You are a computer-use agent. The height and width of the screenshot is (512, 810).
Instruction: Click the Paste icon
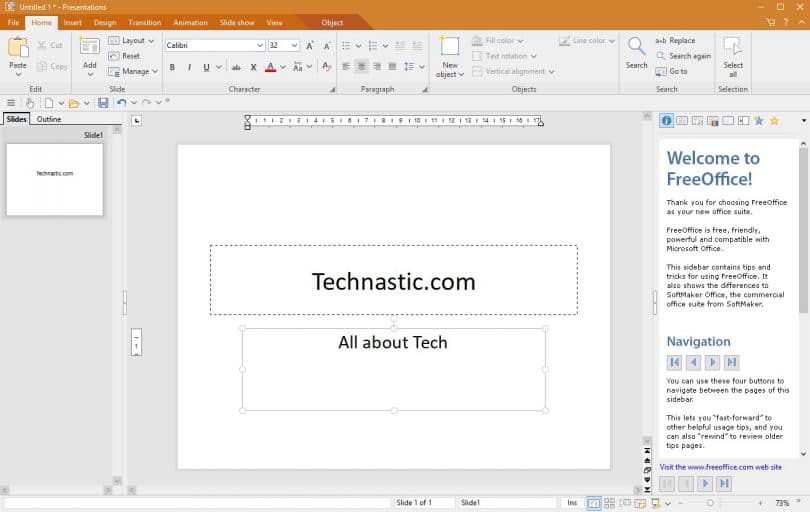click(x=18, y=48)
